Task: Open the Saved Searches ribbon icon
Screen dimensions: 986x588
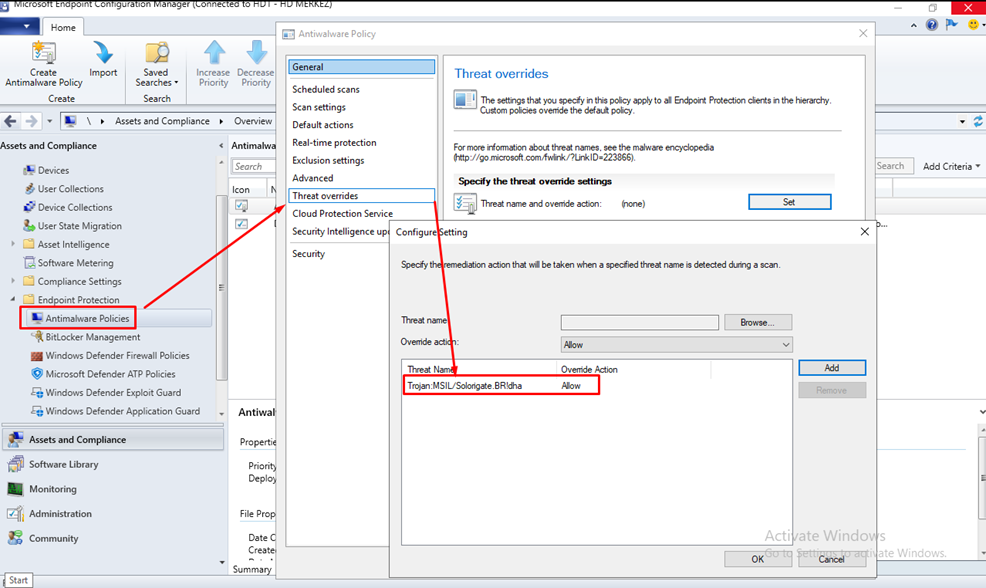Action: 157,53
